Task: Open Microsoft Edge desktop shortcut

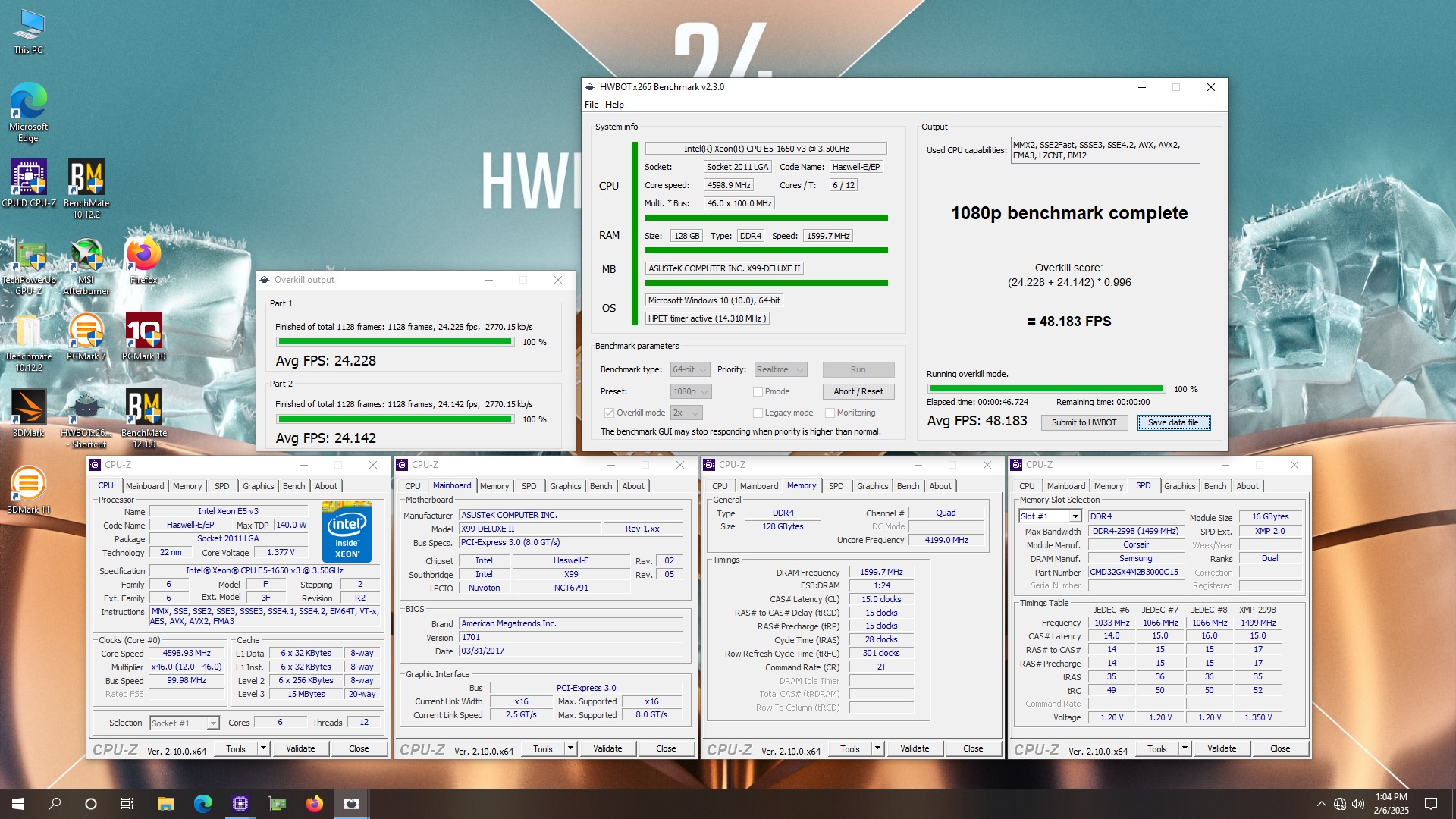Action: tap(29, 112)
